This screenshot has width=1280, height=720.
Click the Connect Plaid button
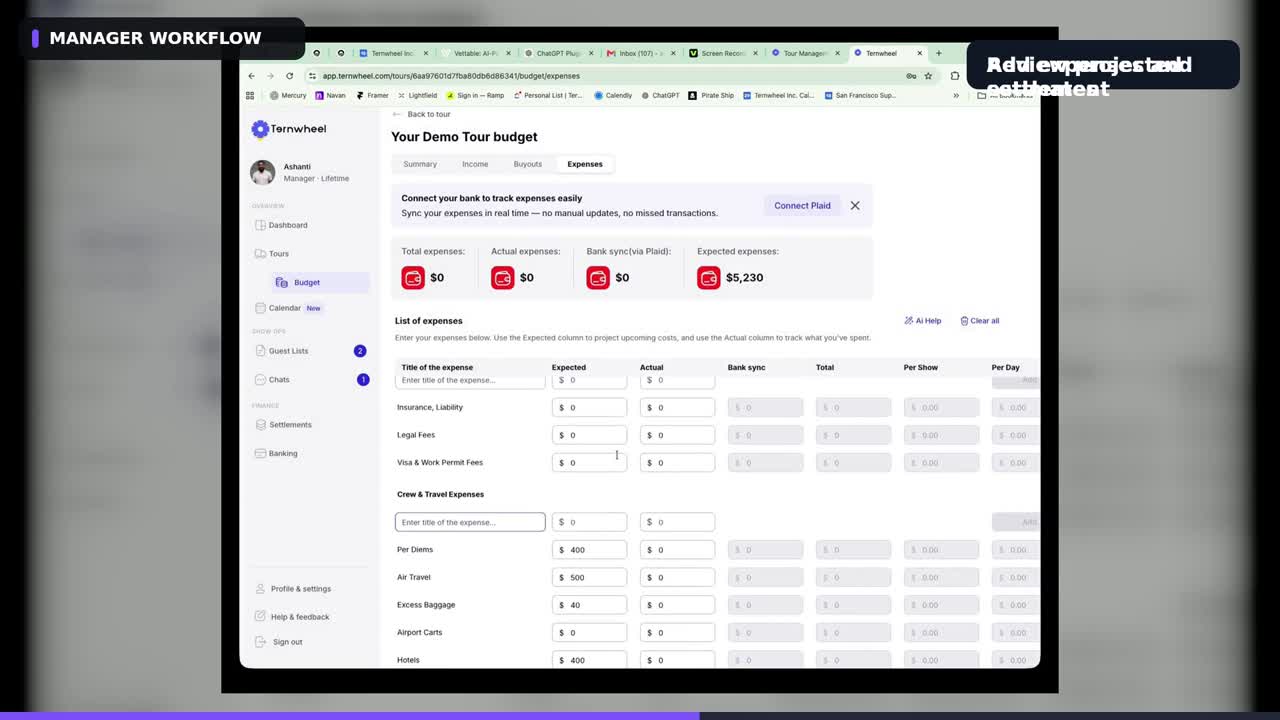click(x=802, y=206)
